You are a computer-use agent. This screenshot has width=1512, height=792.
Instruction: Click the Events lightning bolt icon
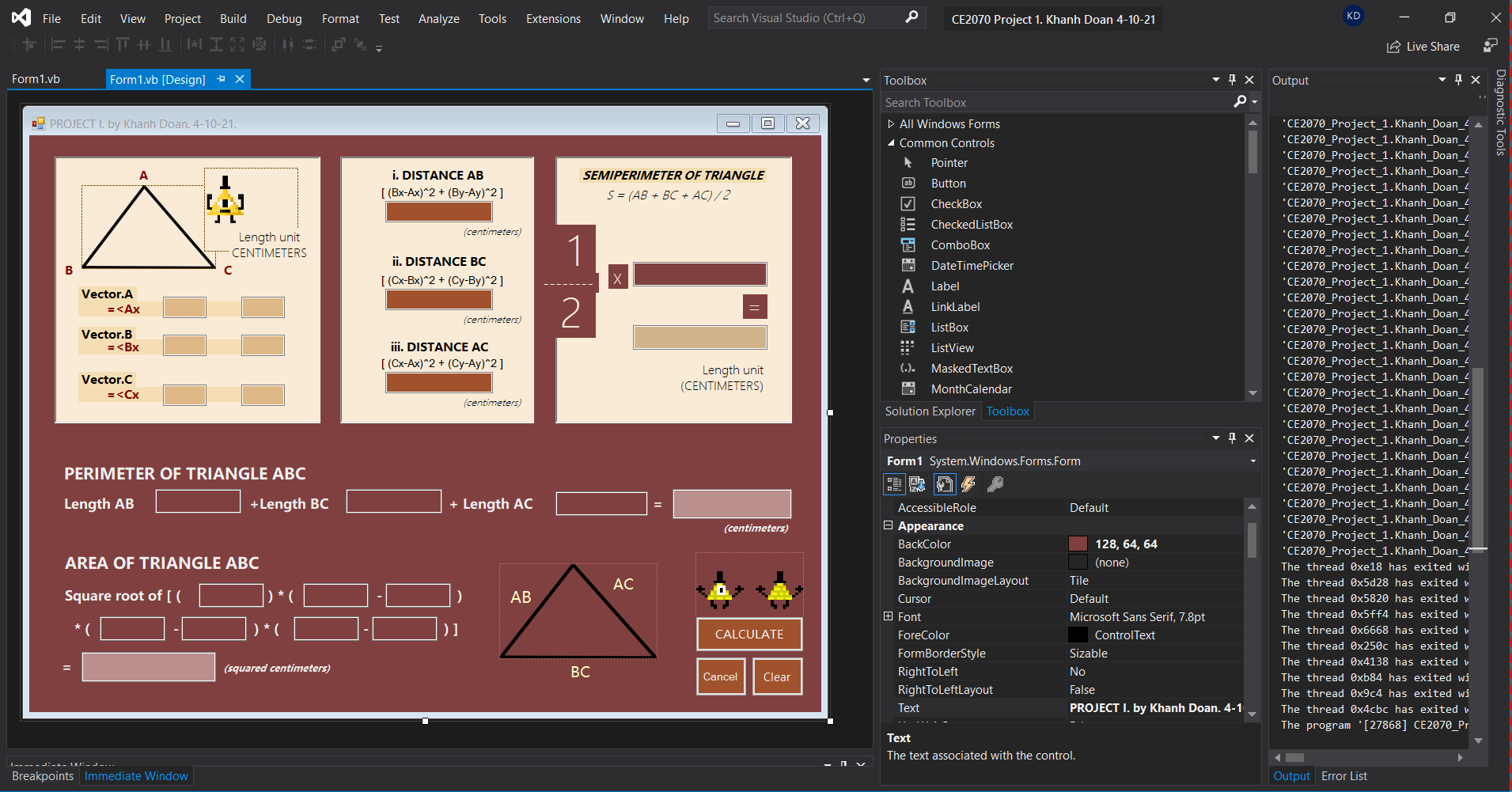pyautogui.click(x=968, y=484)
